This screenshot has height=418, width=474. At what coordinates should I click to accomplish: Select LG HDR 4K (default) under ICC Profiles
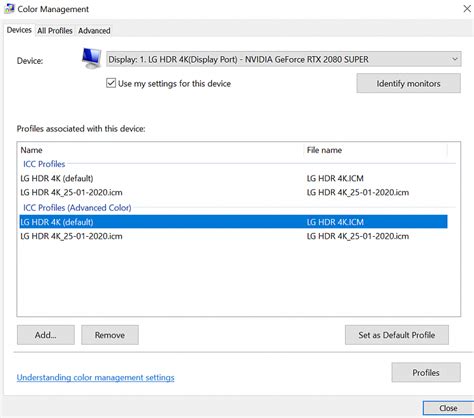click(x=233, y=178)
